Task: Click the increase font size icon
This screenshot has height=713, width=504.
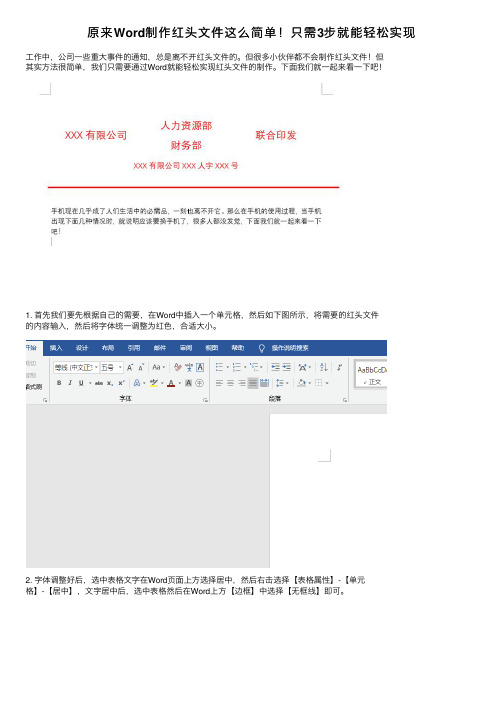Action: (130, 367)
